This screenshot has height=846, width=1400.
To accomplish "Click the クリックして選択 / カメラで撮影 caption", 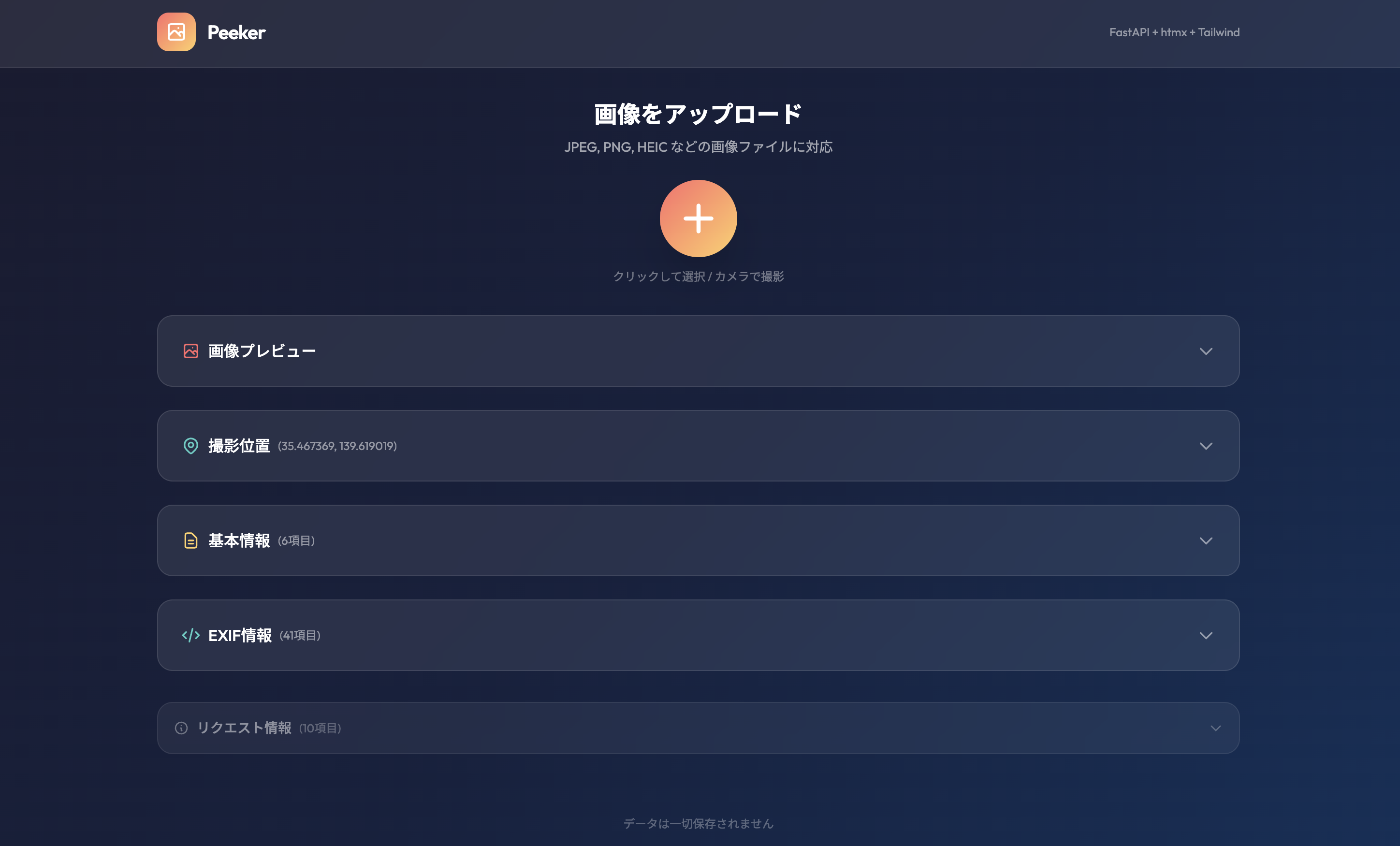I will 698,277.
